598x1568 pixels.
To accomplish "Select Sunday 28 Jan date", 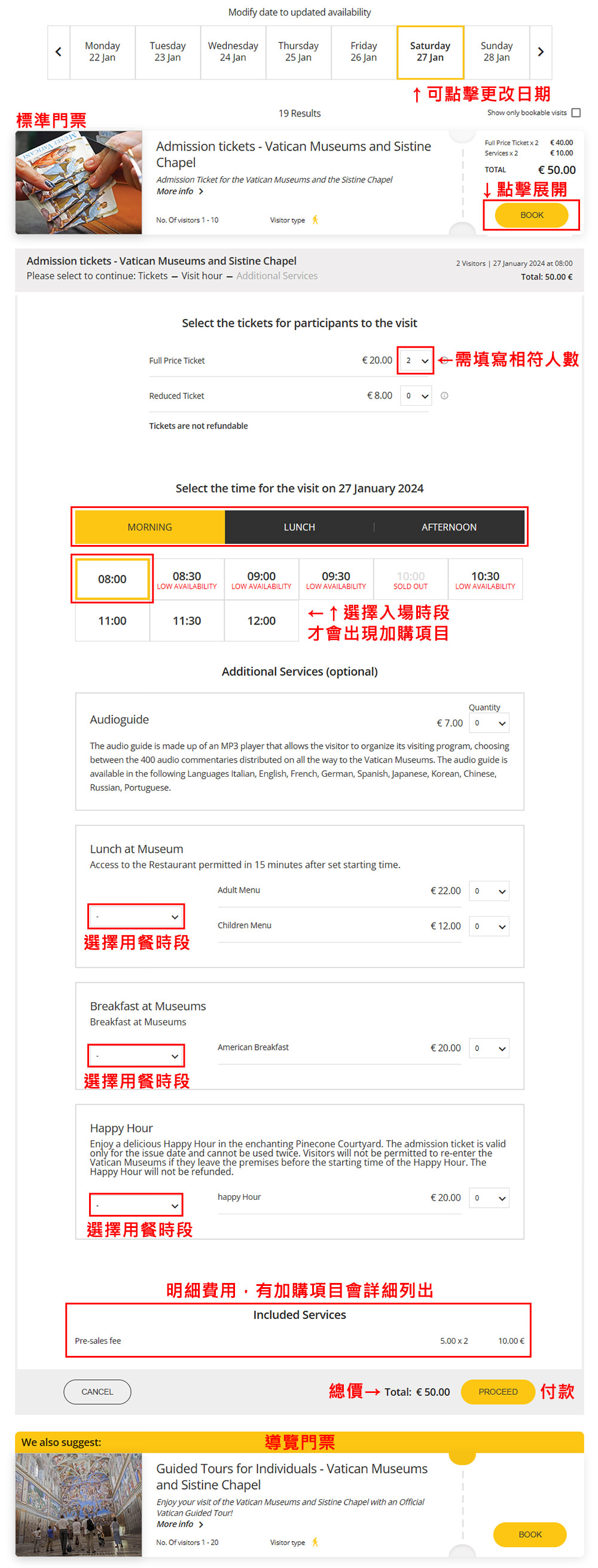I will pos(496,53).
